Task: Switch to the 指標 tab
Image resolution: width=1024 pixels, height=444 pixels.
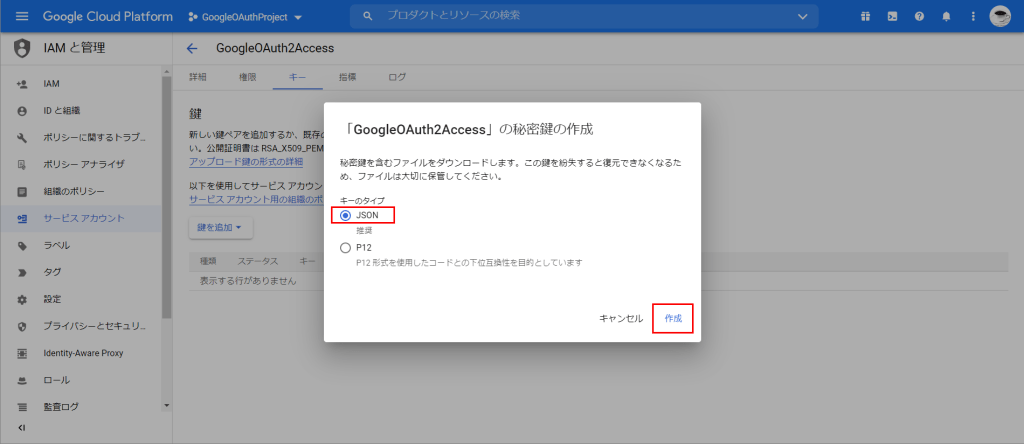Action: (347, 77)
